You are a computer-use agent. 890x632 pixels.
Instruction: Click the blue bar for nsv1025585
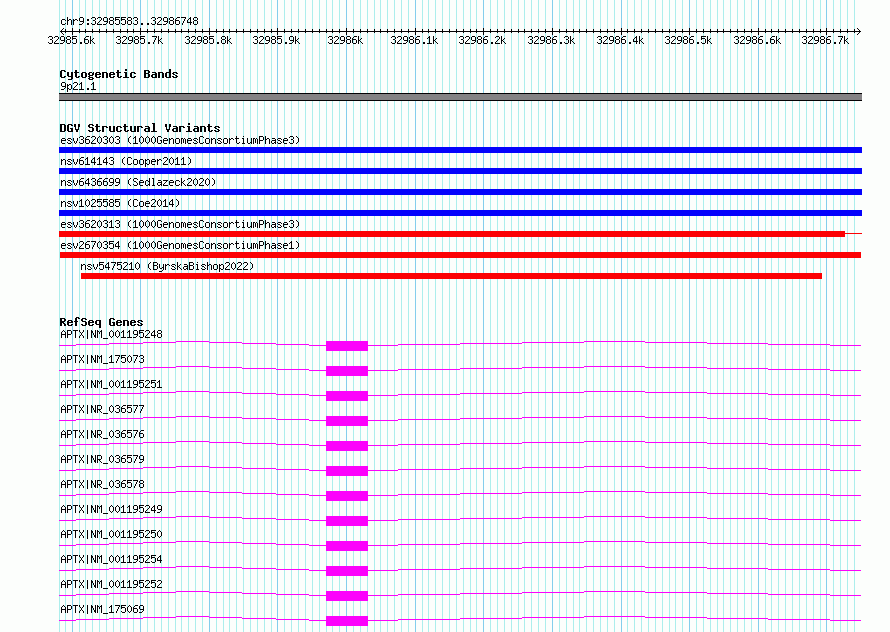[460, 213]
